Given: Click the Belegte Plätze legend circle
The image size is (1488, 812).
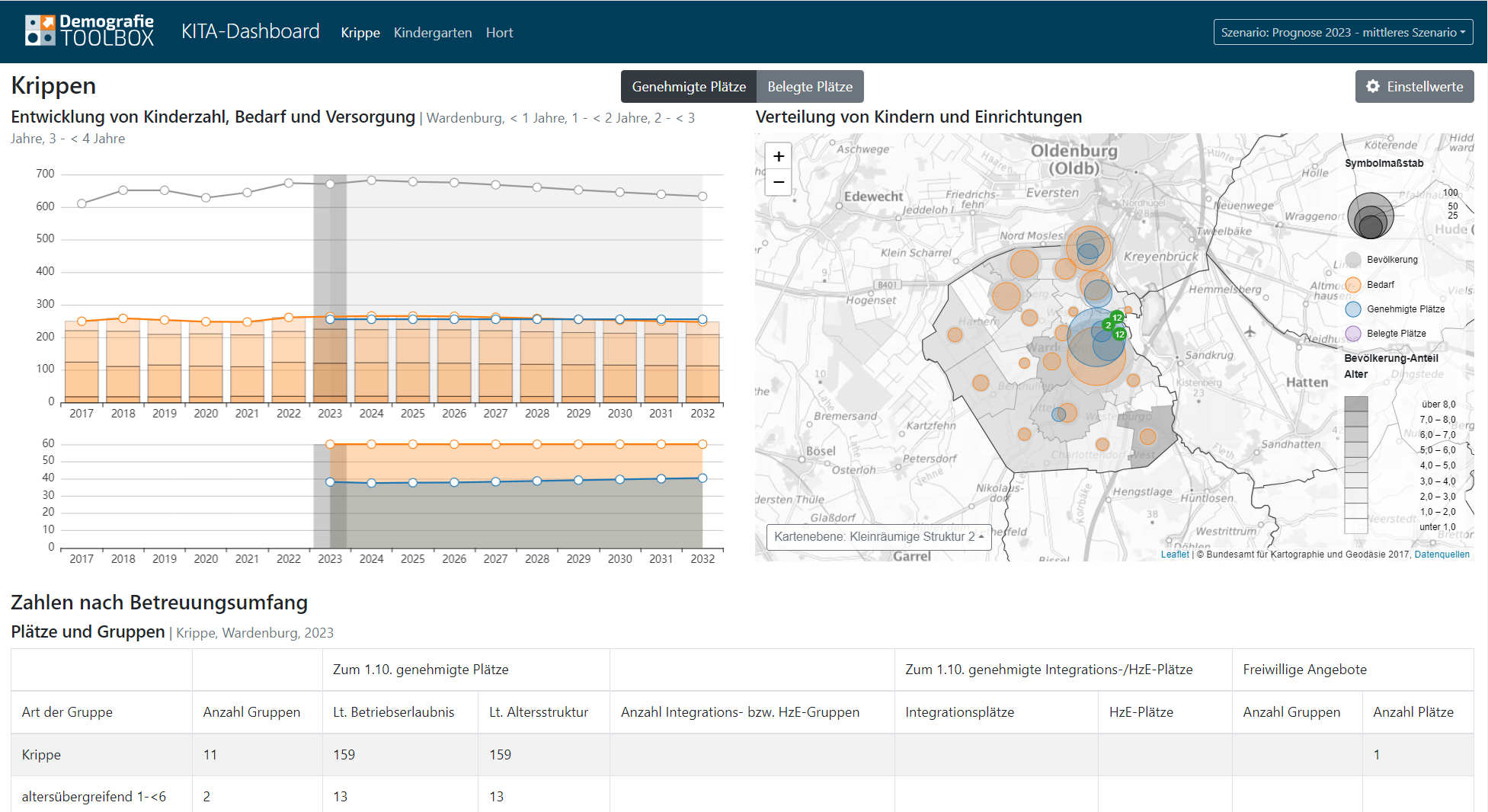Looking at the screenshot, I should (x=1353, y=334).
